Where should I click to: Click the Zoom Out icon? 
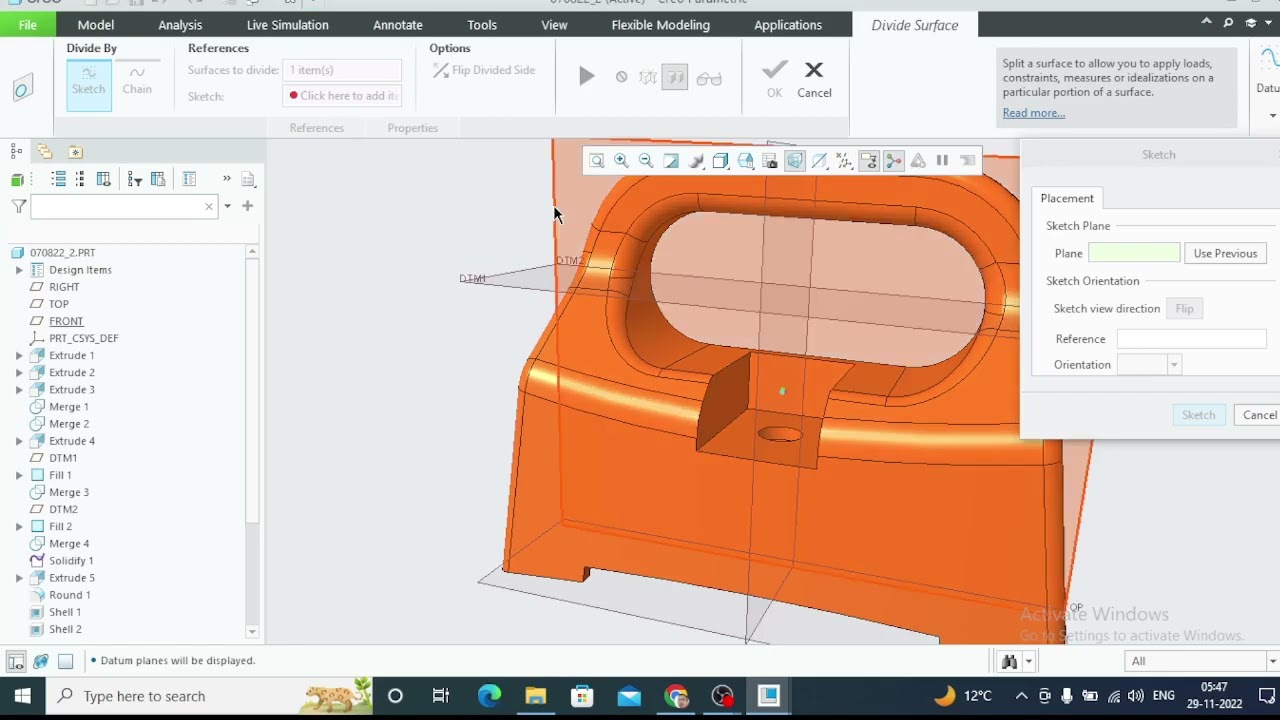(646, 161)
